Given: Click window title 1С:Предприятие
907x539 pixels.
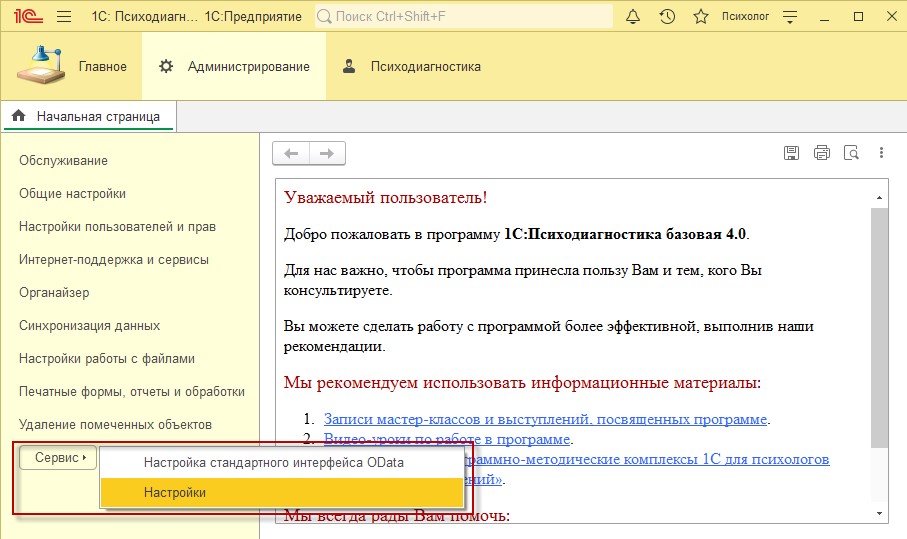Looking at the screenshot, I should tap(253, 16).
